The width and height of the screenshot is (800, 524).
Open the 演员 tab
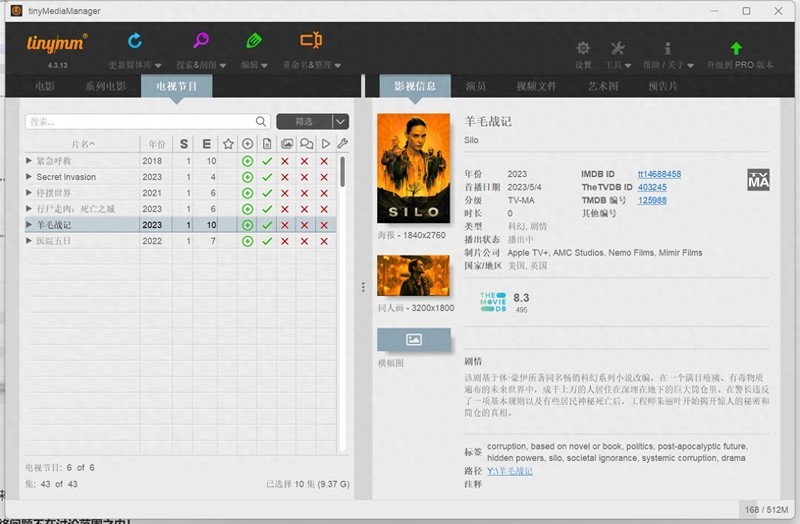coord(476,86)
